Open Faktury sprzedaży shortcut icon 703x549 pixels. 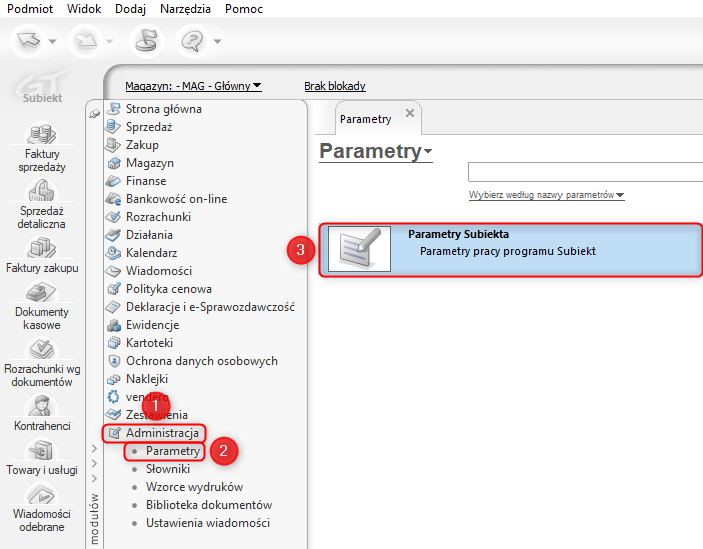pos(42,133)
